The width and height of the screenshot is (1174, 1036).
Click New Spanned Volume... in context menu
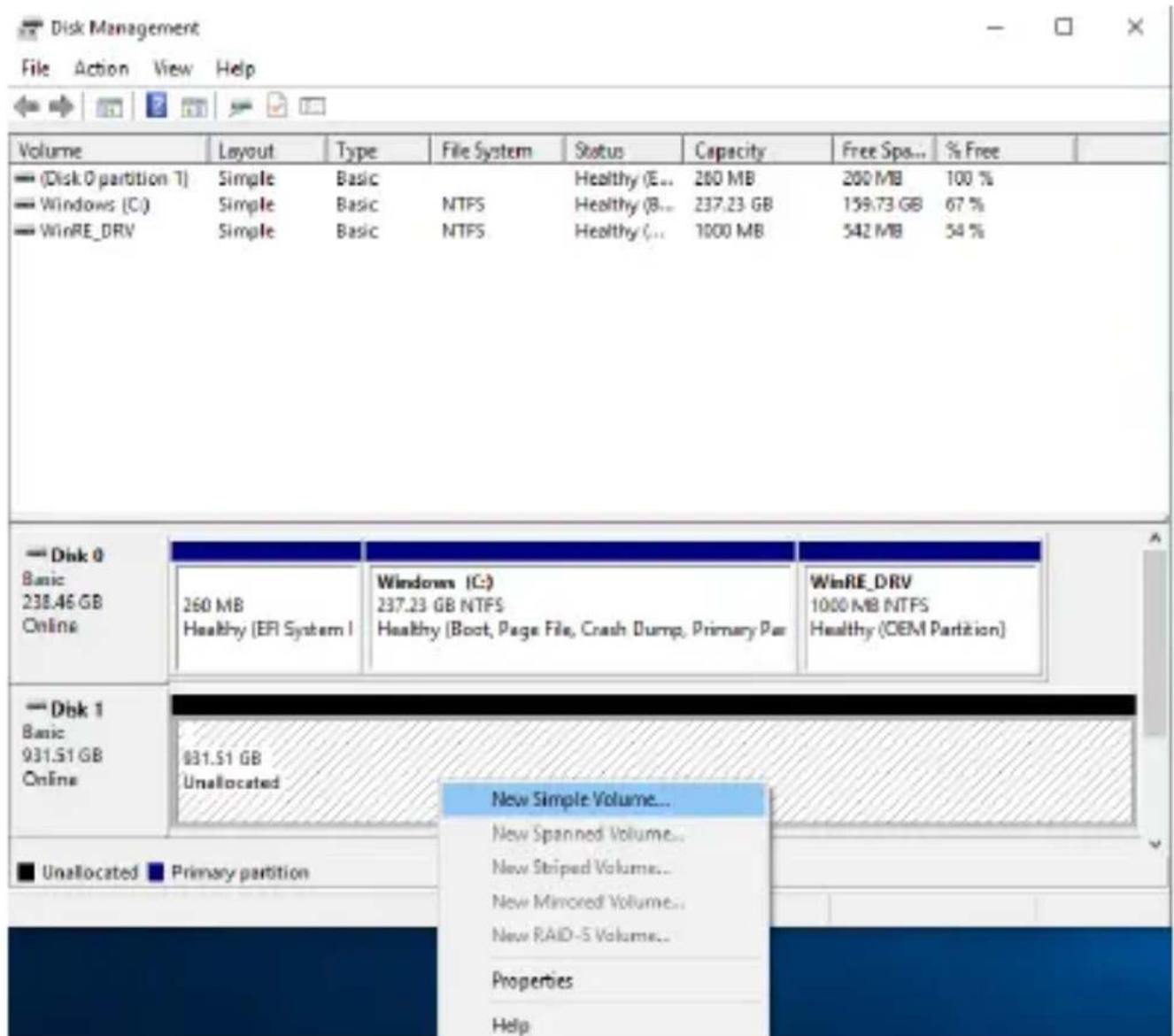[603, 834]
